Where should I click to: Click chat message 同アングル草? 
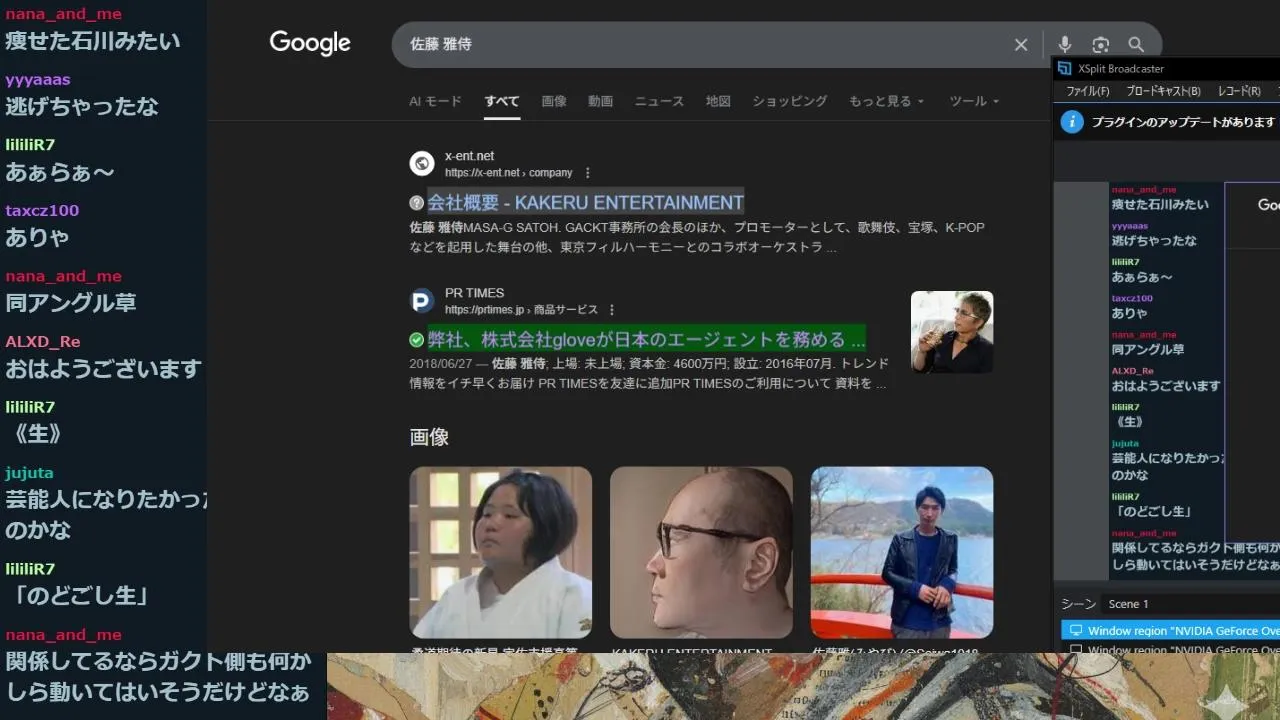point(71,302)
